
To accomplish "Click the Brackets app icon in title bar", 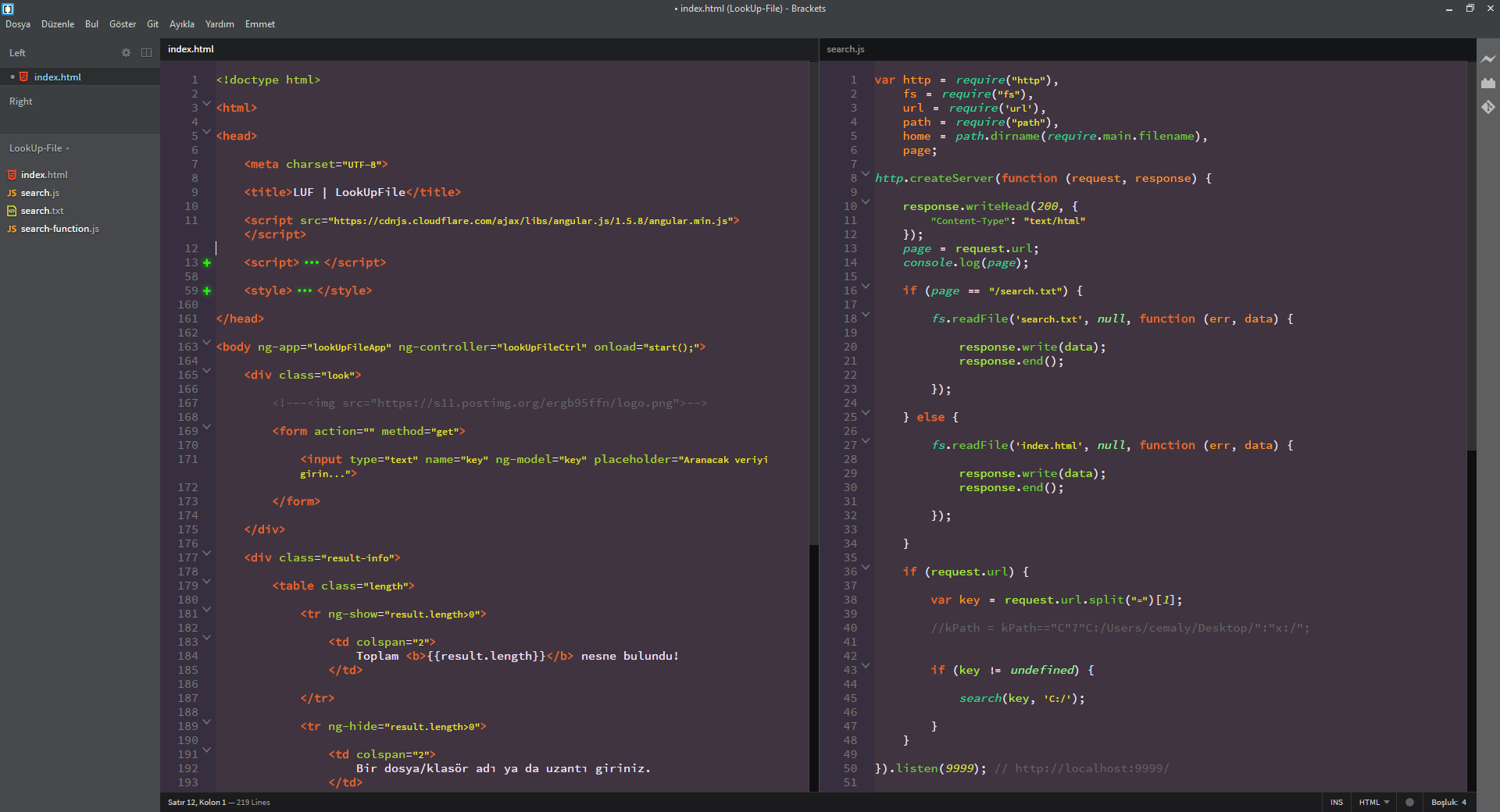I will pyautogui.click(x=9, y=9).
